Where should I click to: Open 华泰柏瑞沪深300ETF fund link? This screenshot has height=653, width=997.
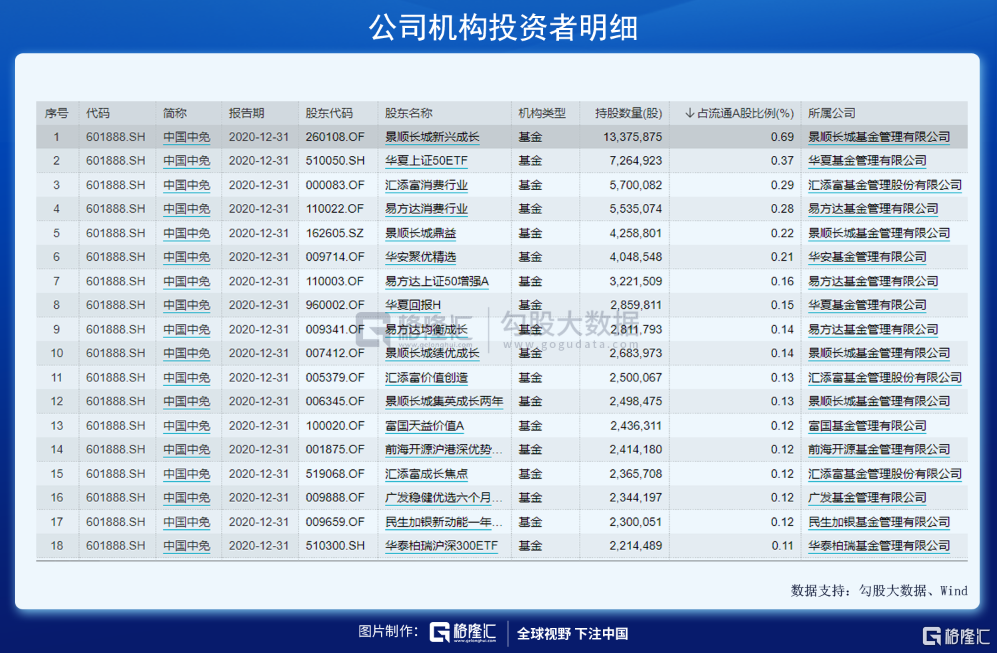tap(441, 546)
